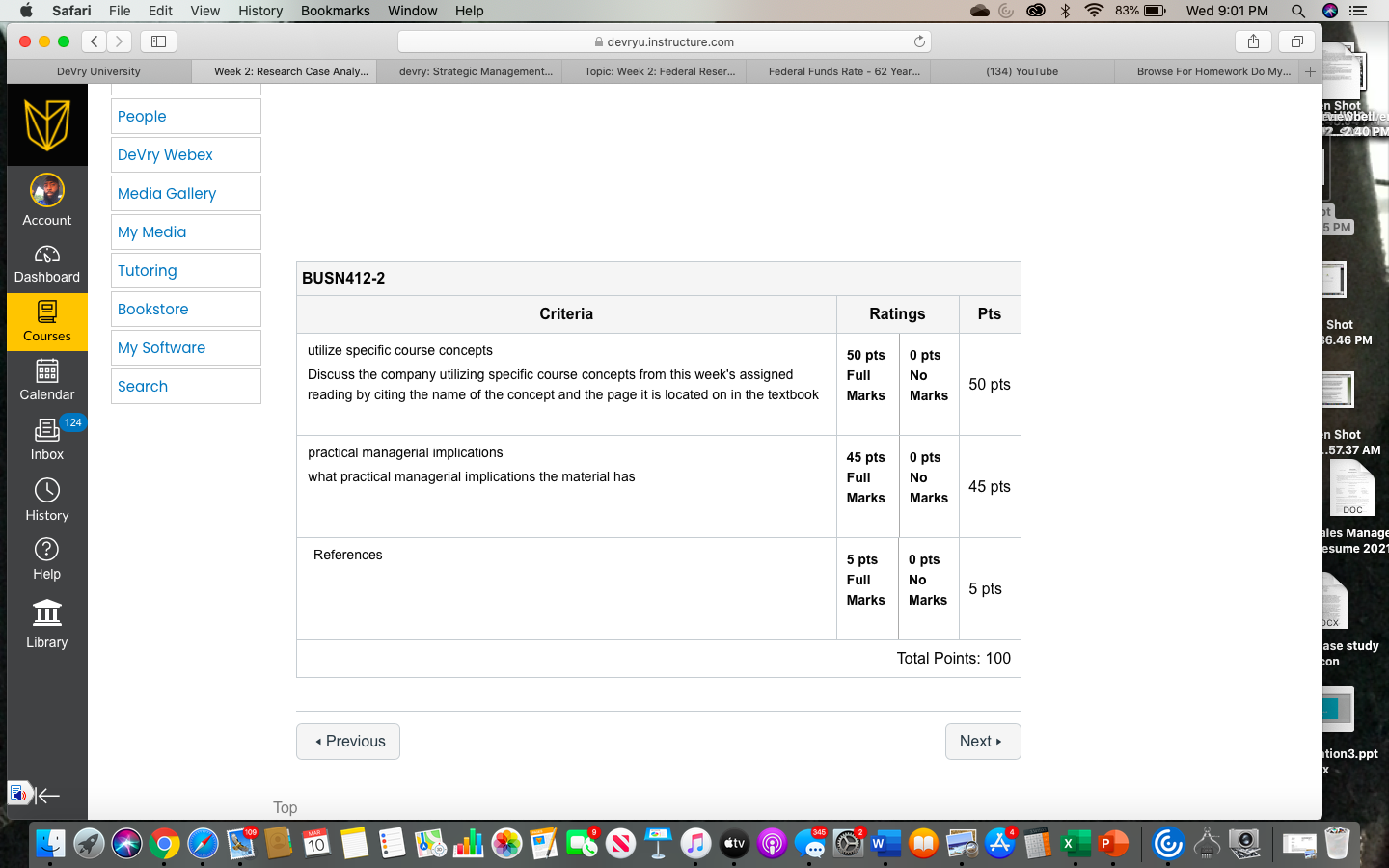Open the new tab plus button

1309,71
